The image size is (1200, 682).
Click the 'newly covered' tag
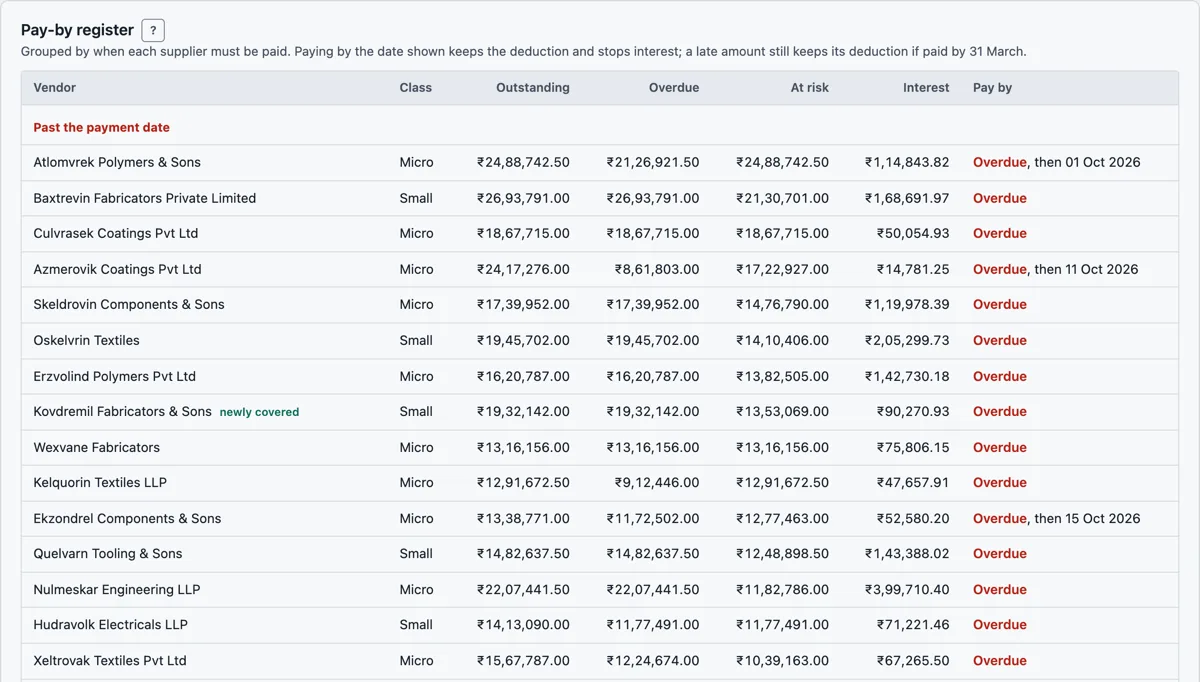(259, 412)
